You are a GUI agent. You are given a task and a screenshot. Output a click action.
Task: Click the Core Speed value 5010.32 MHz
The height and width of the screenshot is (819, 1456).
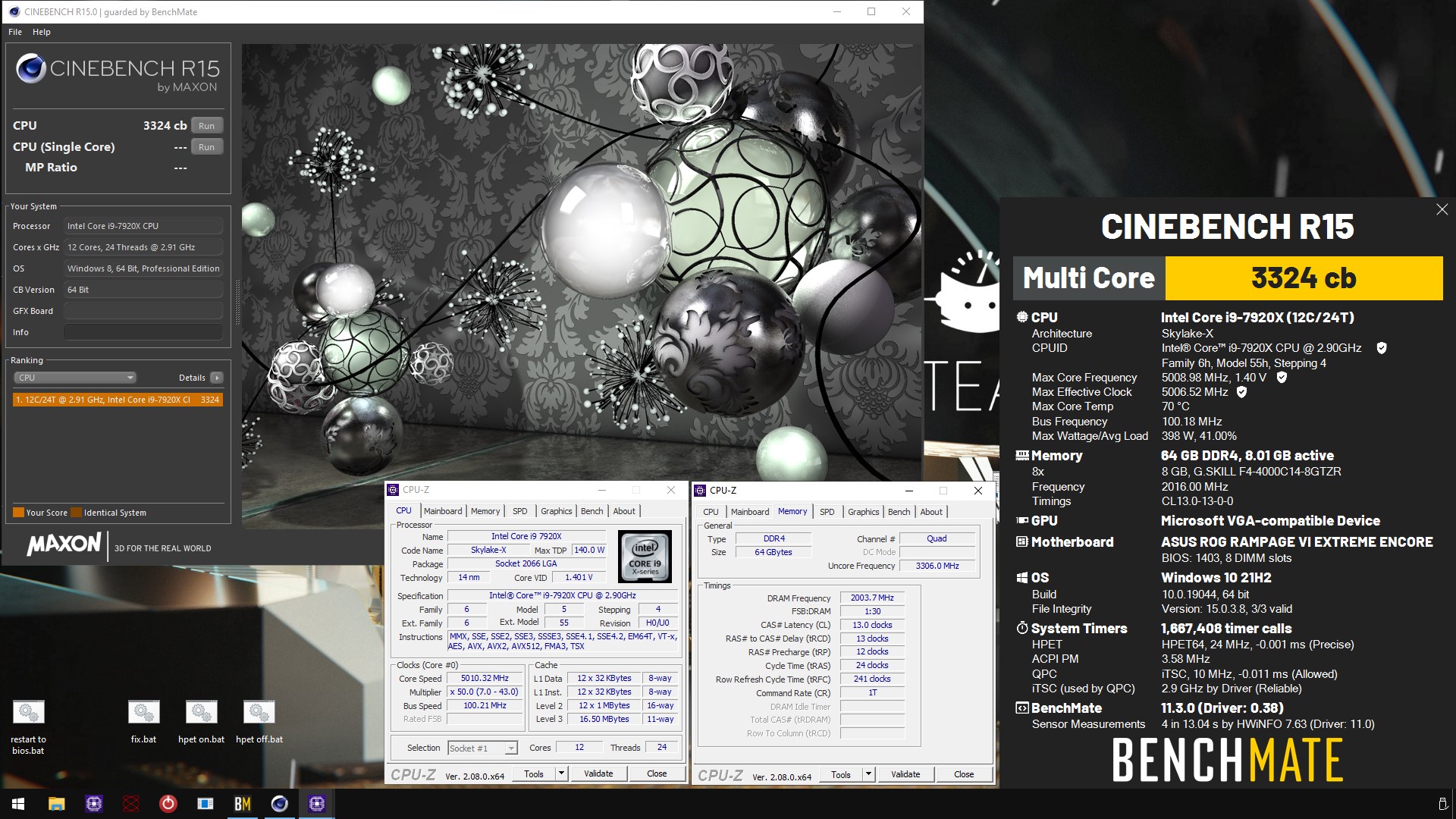coord(485,679)
